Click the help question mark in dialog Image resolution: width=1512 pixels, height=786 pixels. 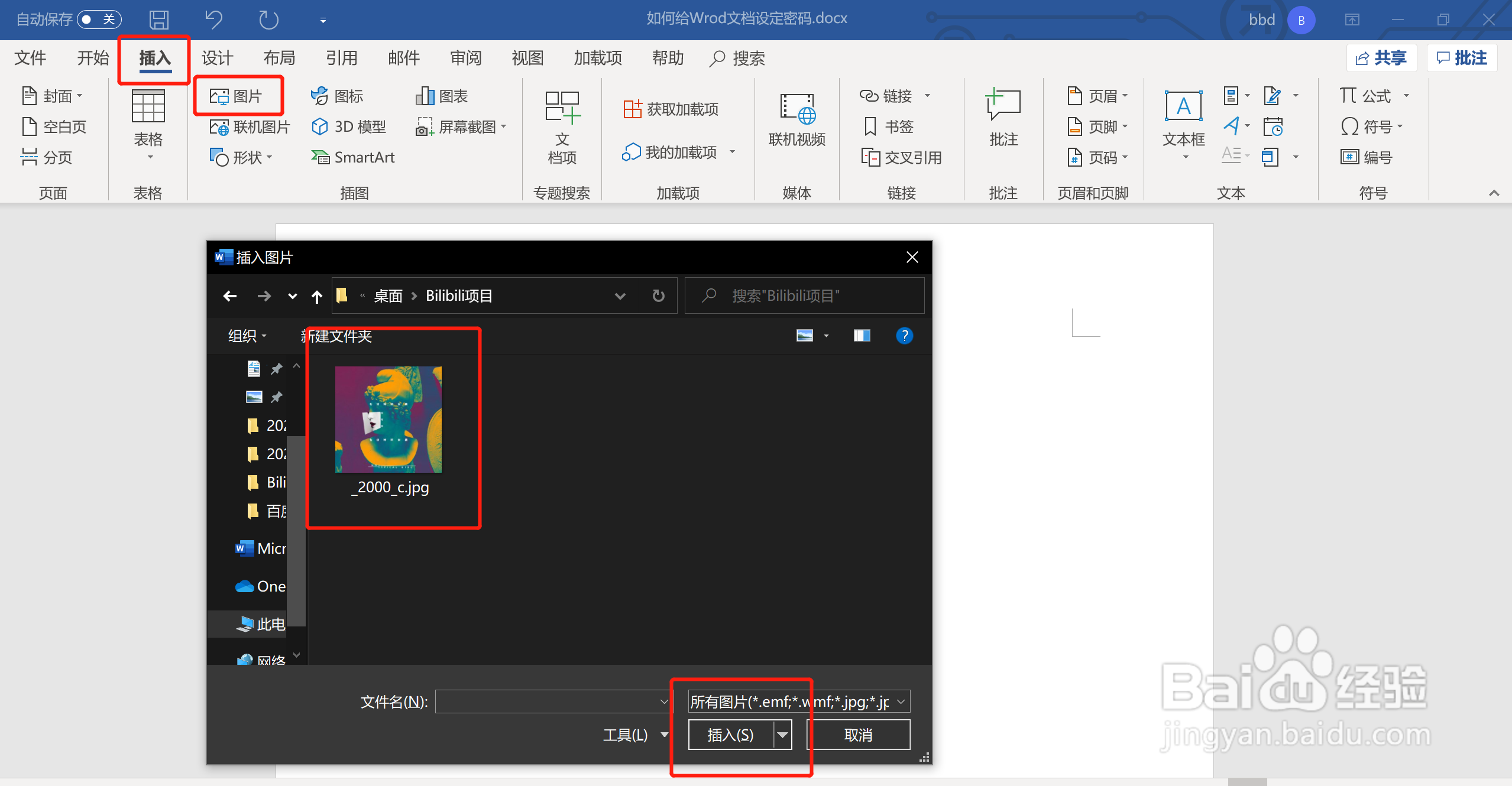tap(904, 336)
